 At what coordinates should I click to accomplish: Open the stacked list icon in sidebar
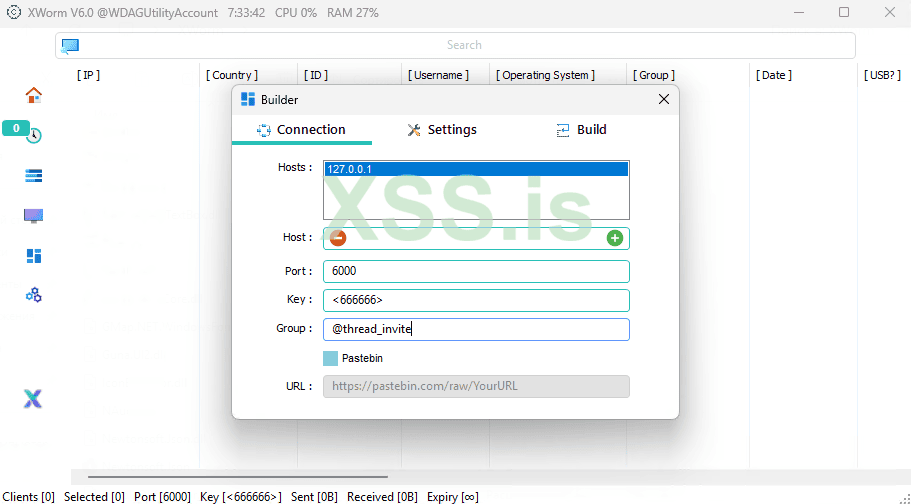pyautogui.click(x=34, y=176)
